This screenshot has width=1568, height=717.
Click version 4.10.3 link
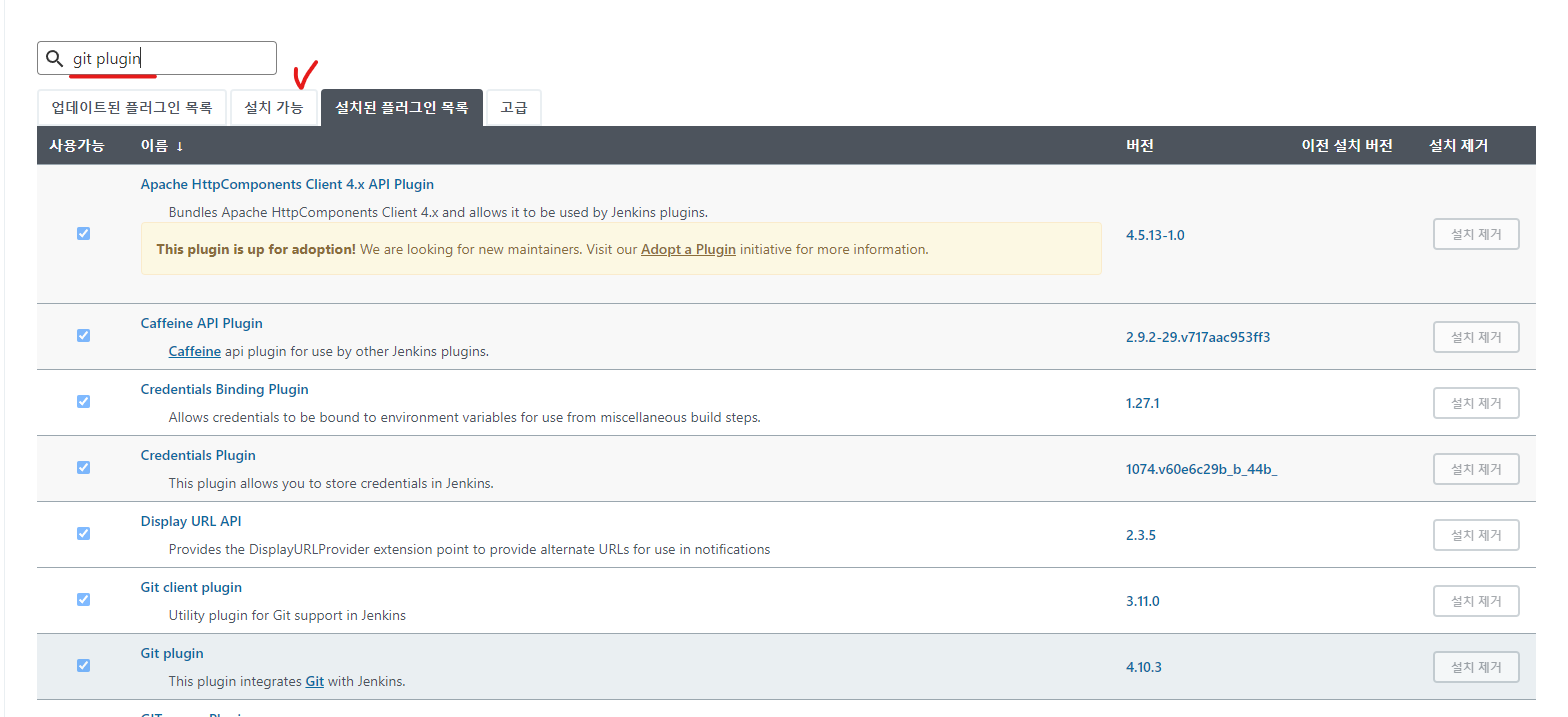(1144, 667)
